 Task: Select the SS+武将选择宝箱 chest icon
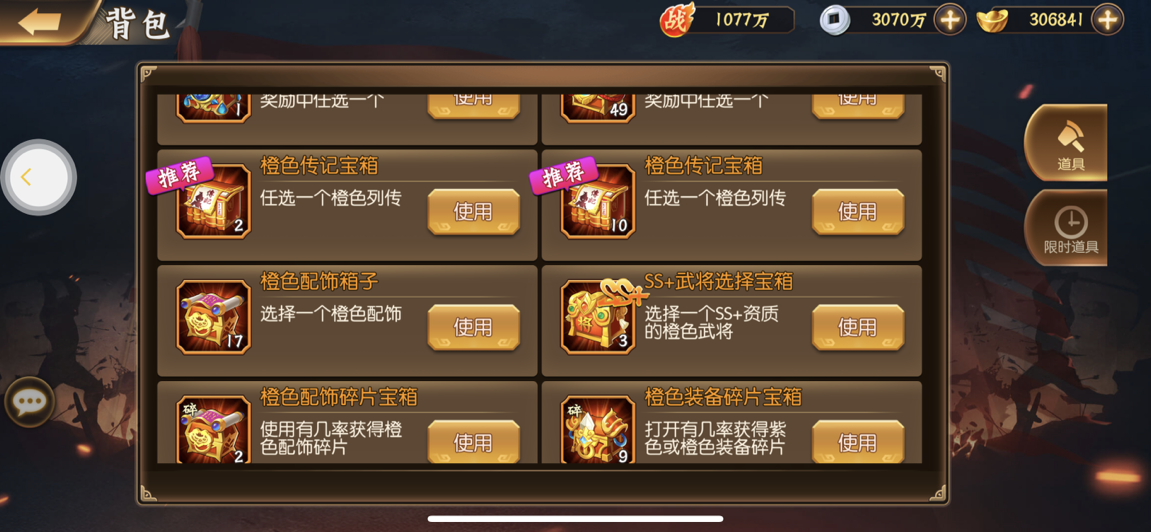599,318
